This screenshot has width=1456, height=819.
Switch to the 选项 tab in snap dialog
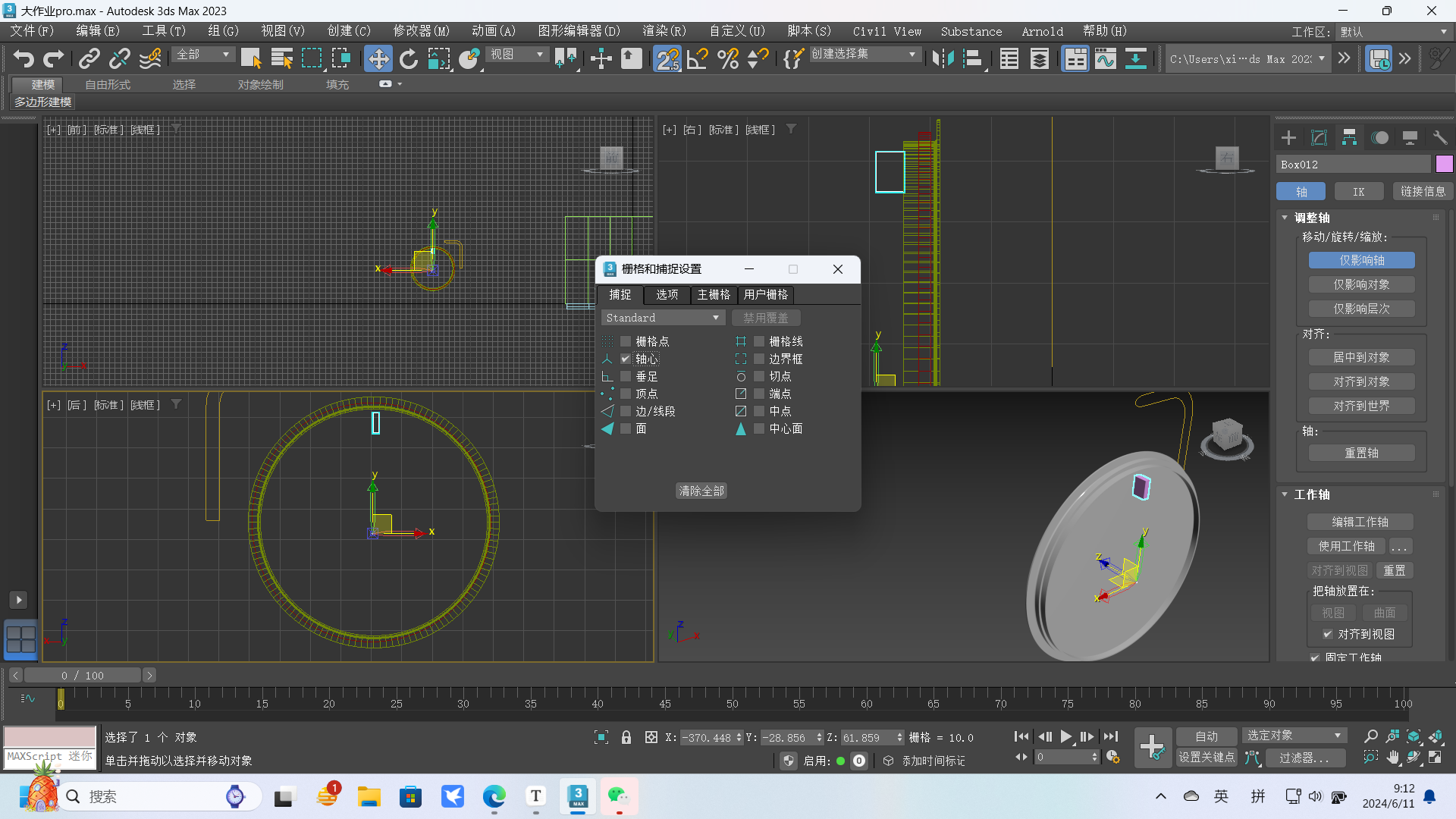click(667, 294)
